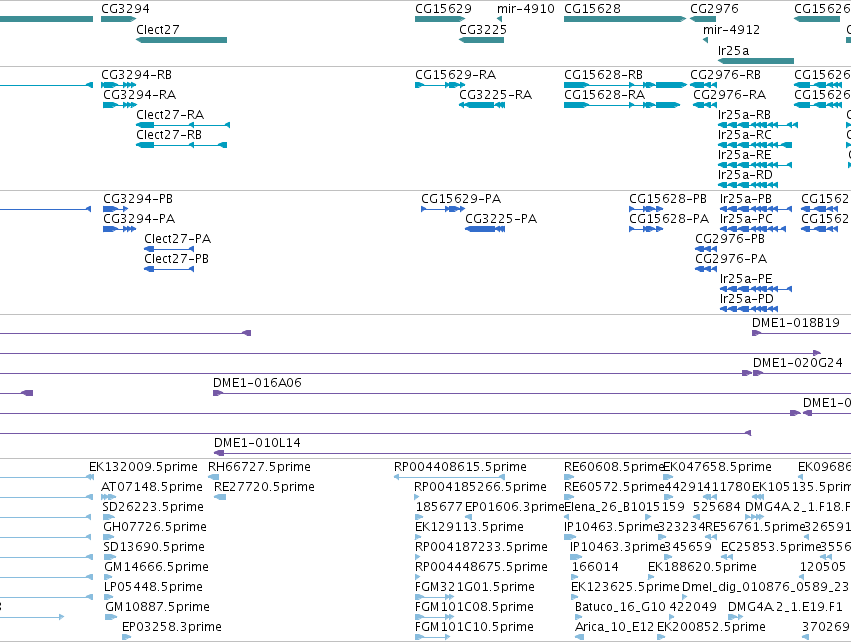Select protein Clect27-PB
This screenshot has height=642, width=851.
169,269
